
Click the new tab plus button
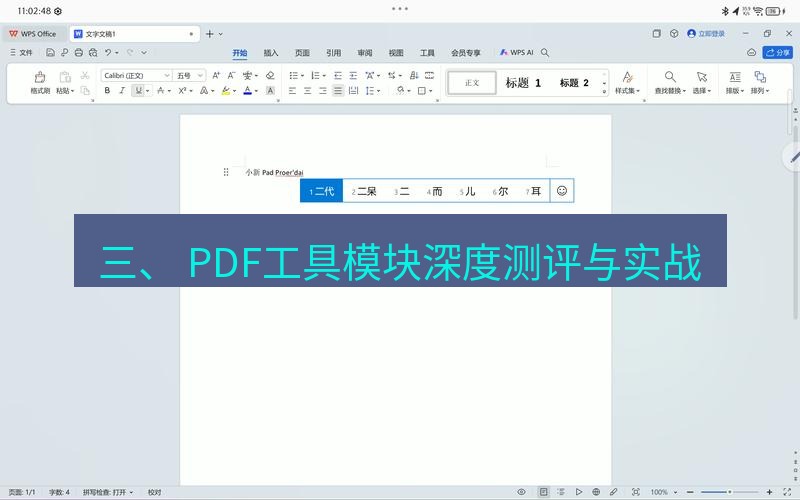click(x=210, y=34)
